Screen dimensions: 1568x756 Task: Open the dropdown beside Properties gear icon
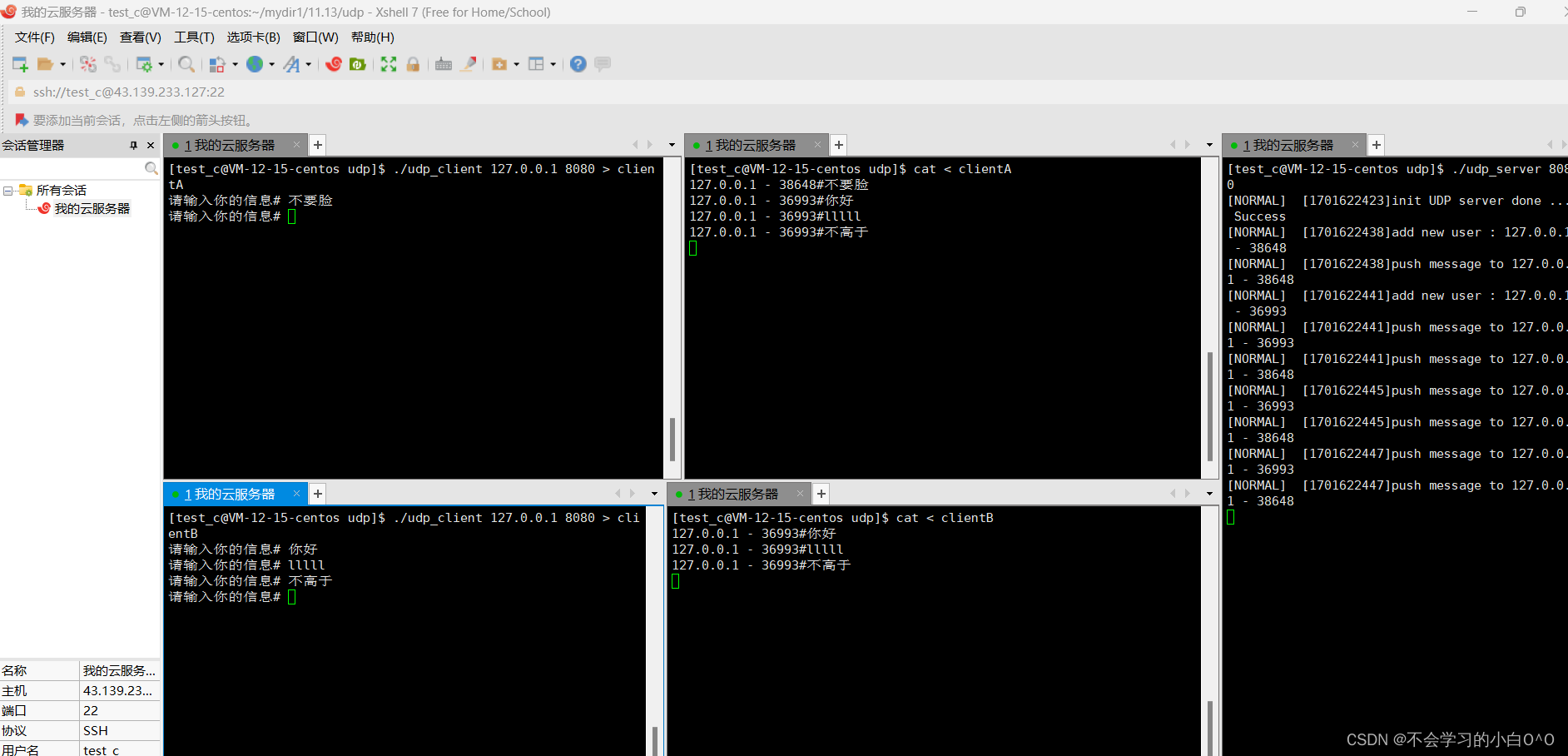tap(161, 64)
